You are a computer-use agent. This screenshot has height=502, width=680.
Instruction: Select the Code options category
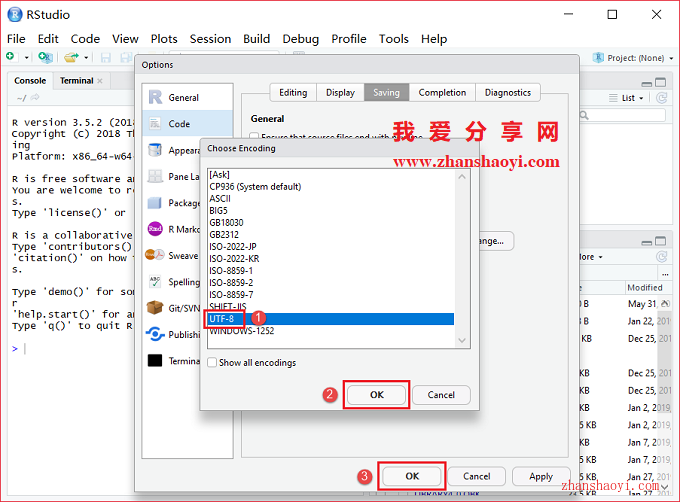(x=188, y=124)
